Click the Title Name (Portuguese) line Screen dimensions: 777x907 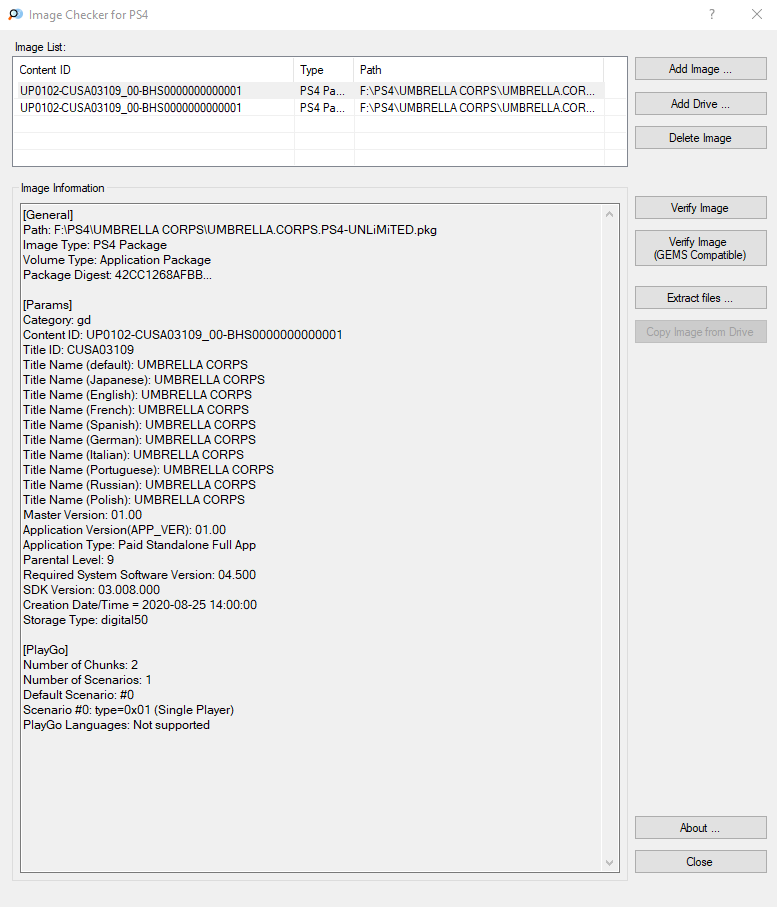coord(149,470)
